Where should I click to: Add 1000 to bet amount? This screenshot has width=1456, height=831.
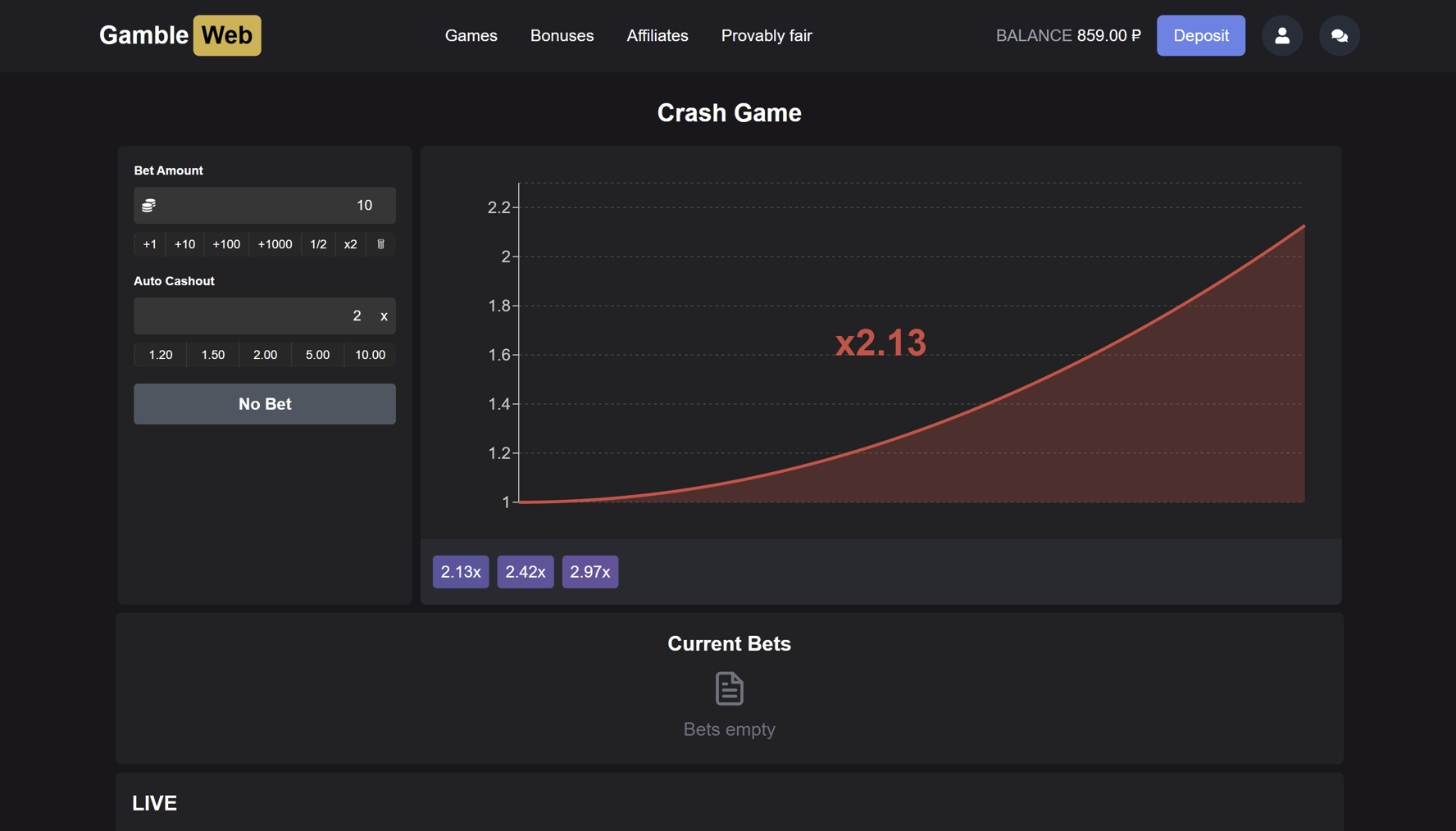(275, 243)
